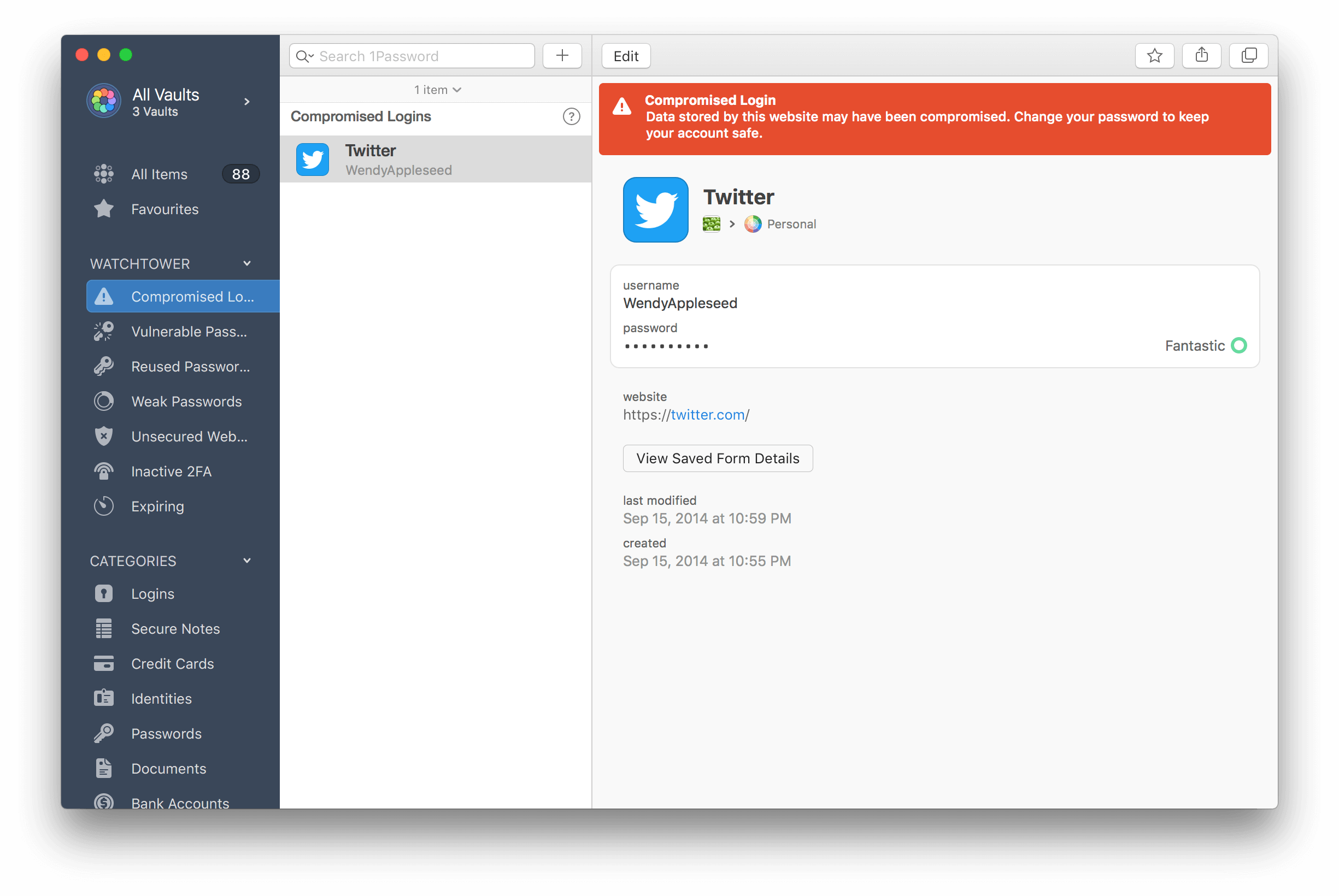Select the Reused Passwords key icon
1339x896 pixels.
[x=103, y=366]
